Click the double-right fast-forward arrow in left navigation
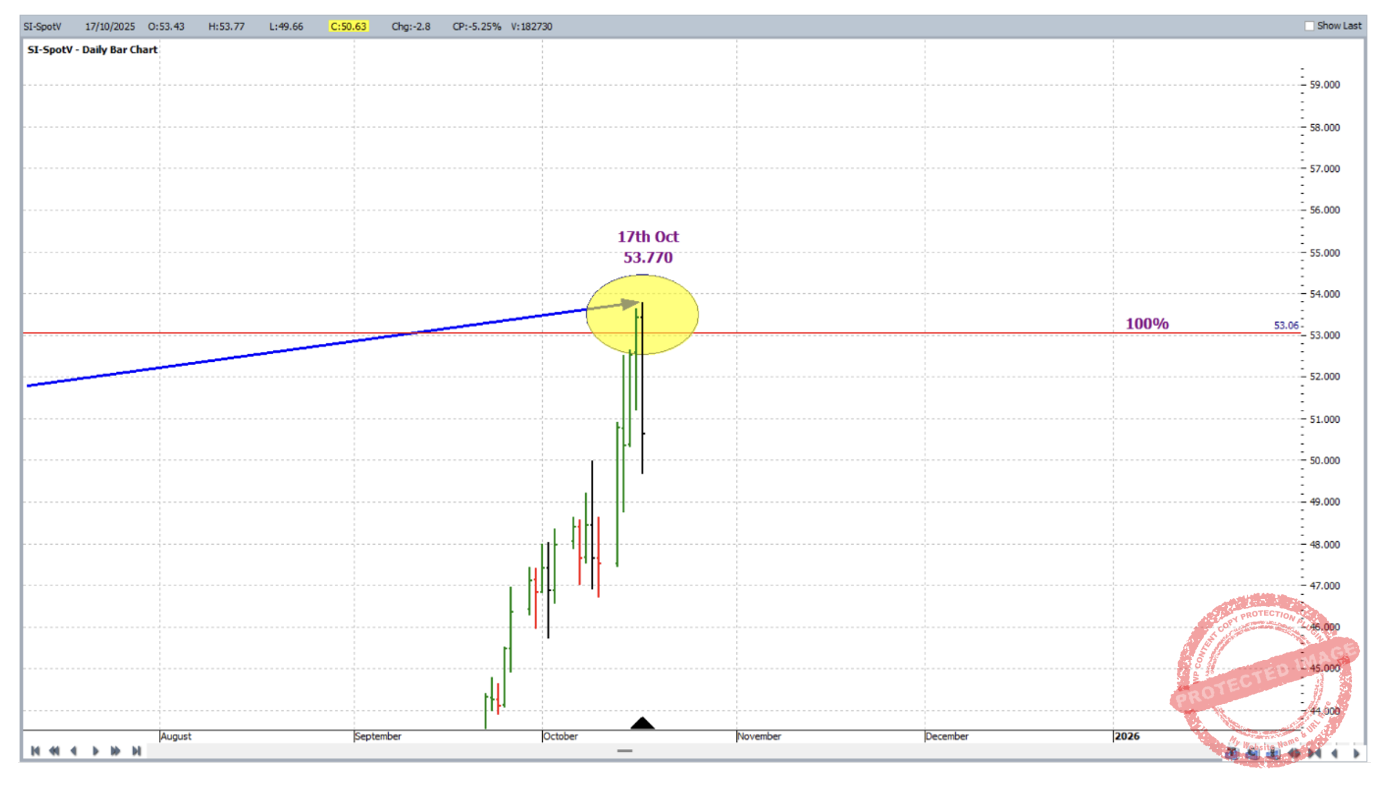The width and height of the screenshot is (1394, 786). point(116,751)
